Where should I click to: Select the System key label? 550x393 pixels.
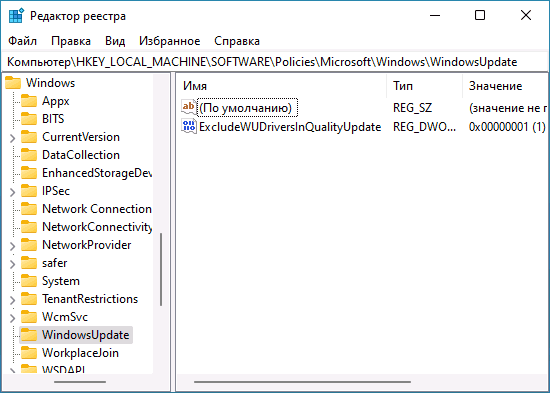[x=61, y=281]
